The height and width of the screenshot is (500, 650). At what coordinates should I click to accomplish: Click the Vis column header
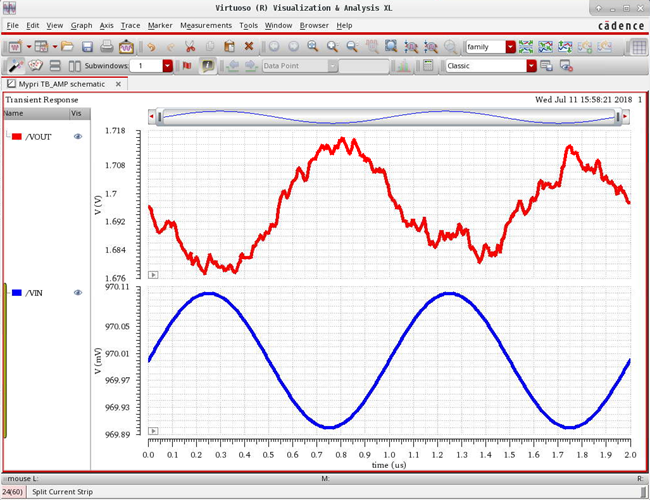[80, 114]
